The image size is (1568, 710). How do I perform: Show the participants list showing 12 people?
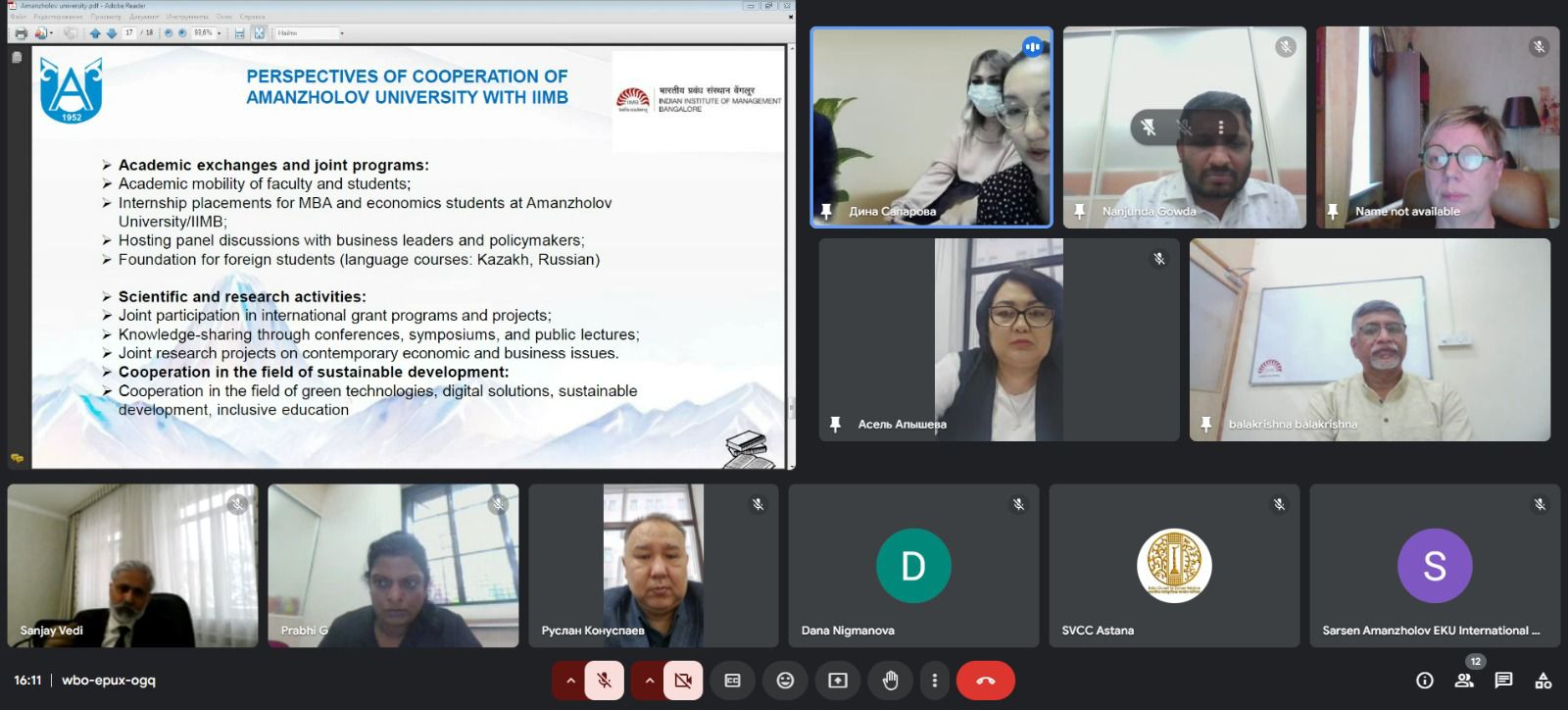tap(1464, 681)
